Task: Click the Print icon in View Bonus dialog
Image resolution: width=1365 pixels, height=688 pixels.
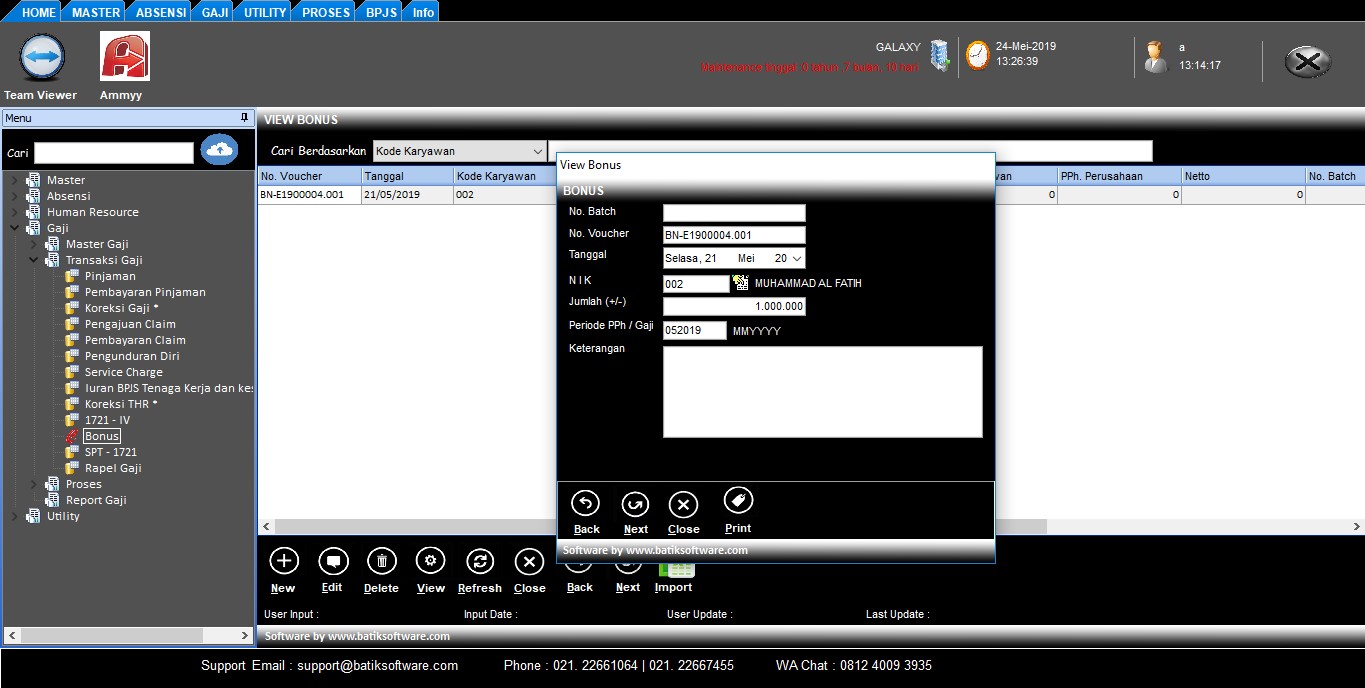Action: pos(738,503)
